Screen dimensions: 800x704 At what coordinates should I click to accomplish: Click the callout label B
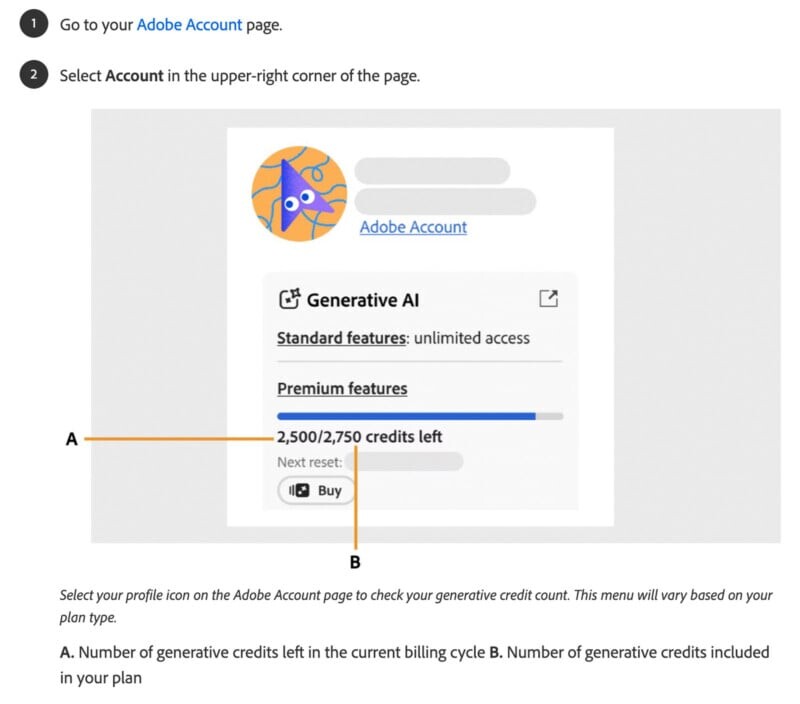point(354,561)
